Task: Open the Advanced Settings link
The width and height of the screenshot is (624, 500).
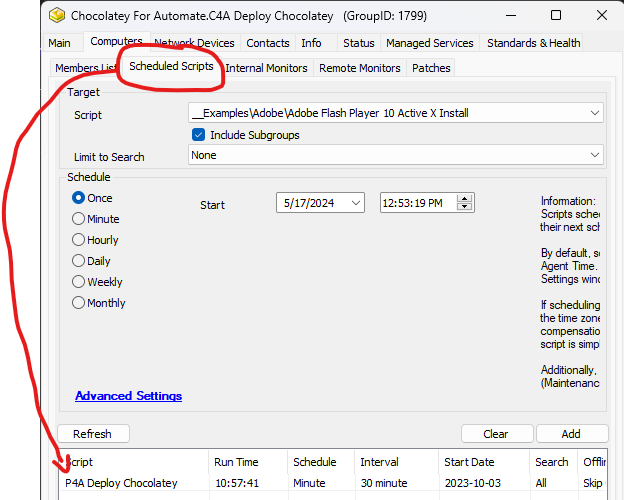Action: click(x=129, y=396)
